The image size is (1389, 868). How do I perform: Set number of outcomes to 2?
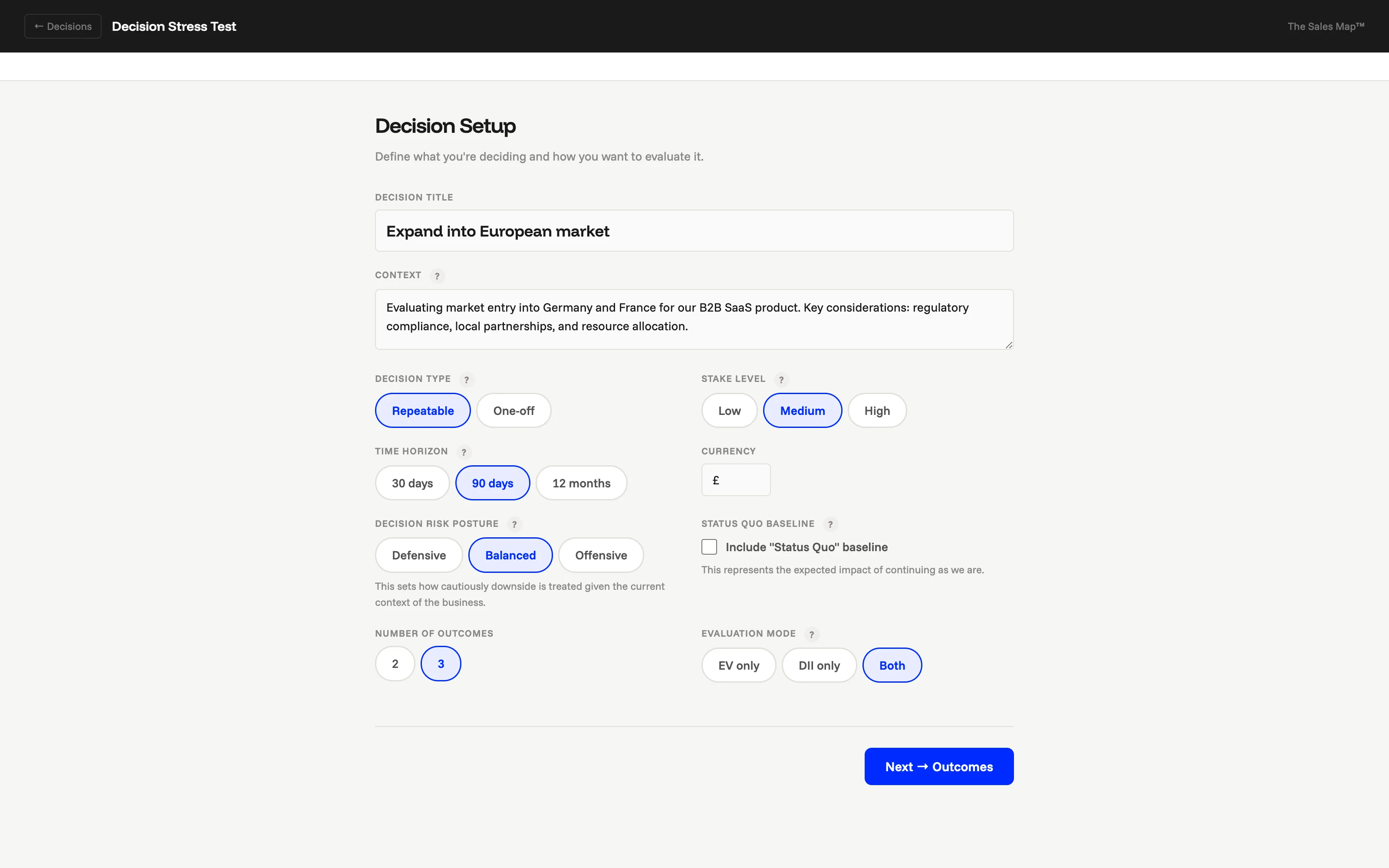click(x=395, y=663)
